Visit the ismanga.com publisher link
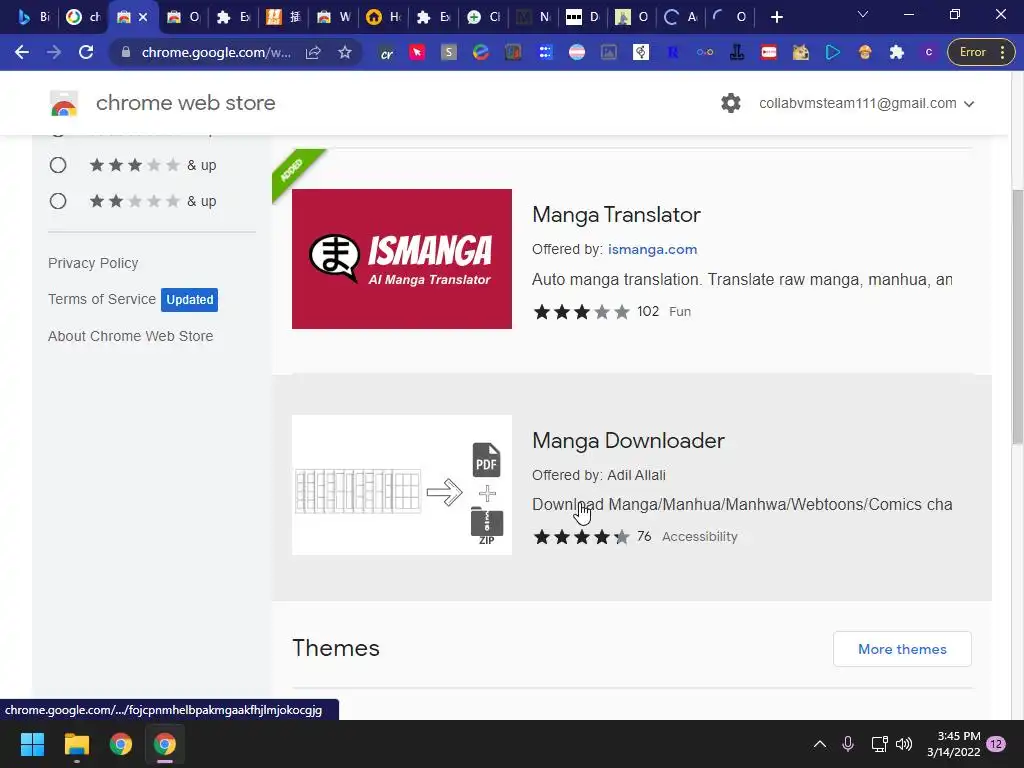 click(652, 249)
